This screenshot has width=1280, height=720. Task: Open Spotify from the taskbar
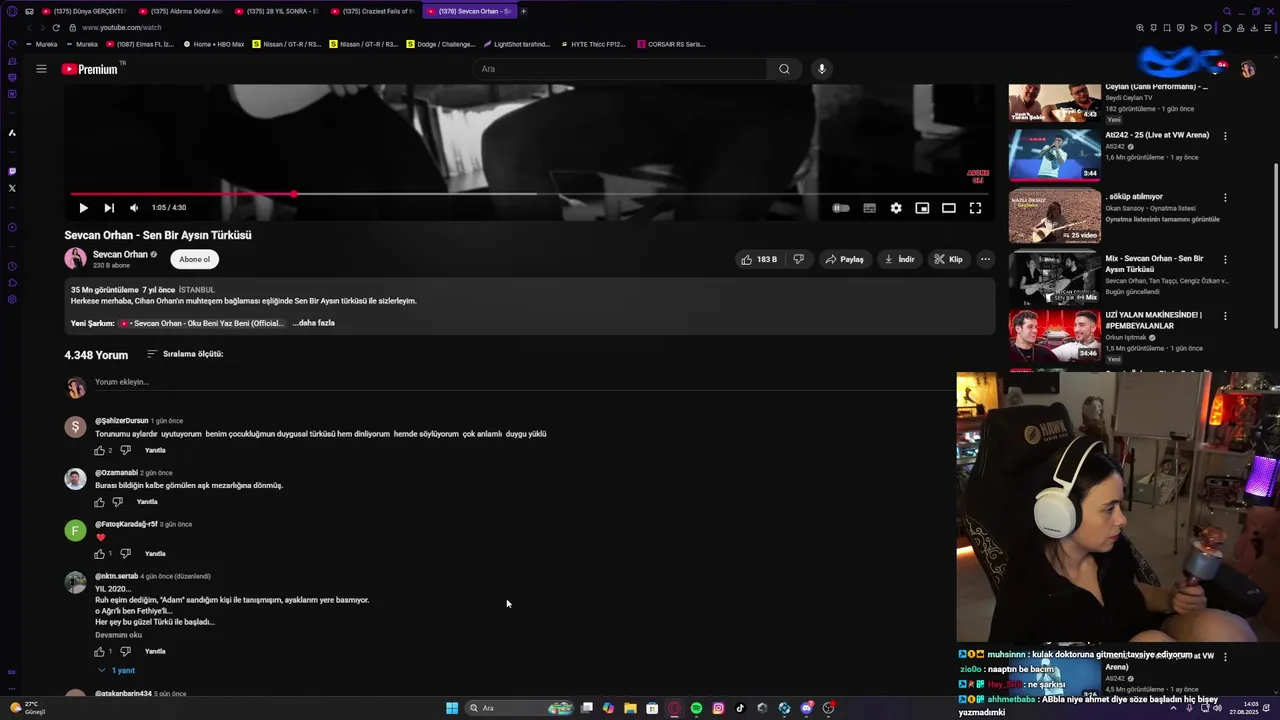click(x=696, y=708)
